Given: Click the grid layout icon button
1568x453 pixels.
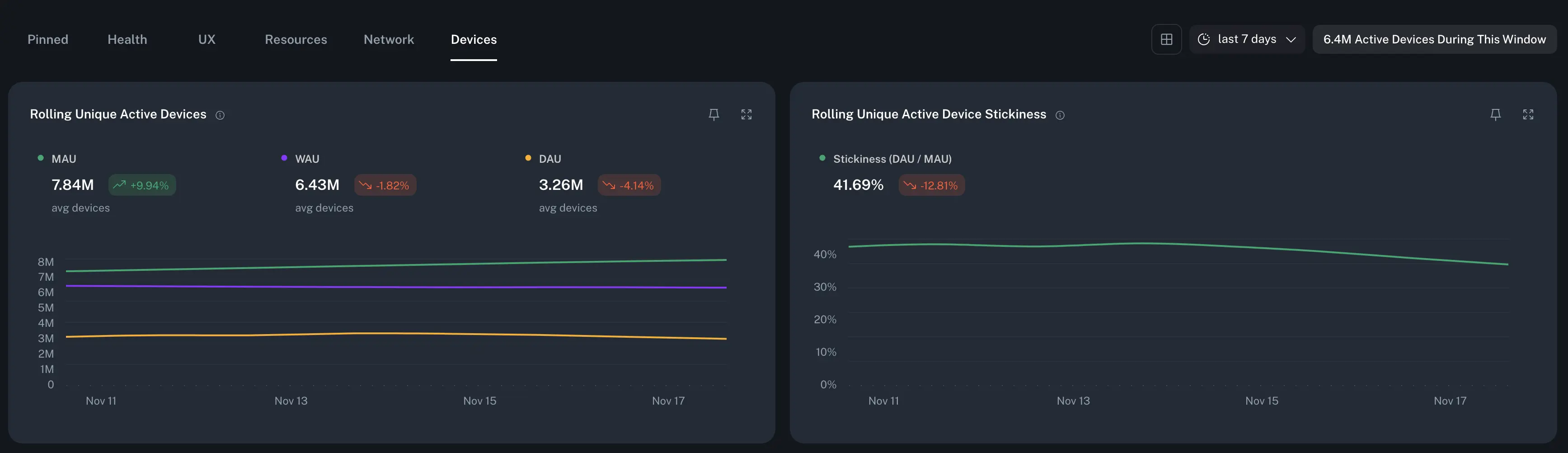Looking at the screenshot, I should pos(1166,40).
